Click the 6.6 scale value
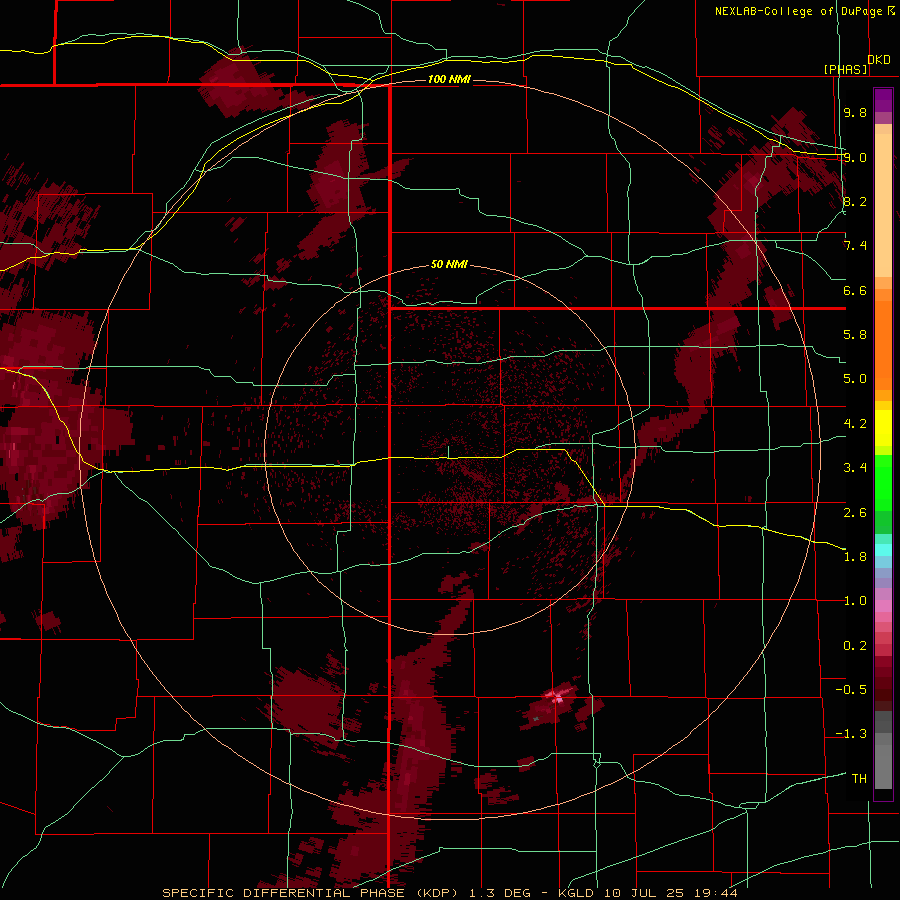This screenshot has width=900, height=900. pos(855,290)
